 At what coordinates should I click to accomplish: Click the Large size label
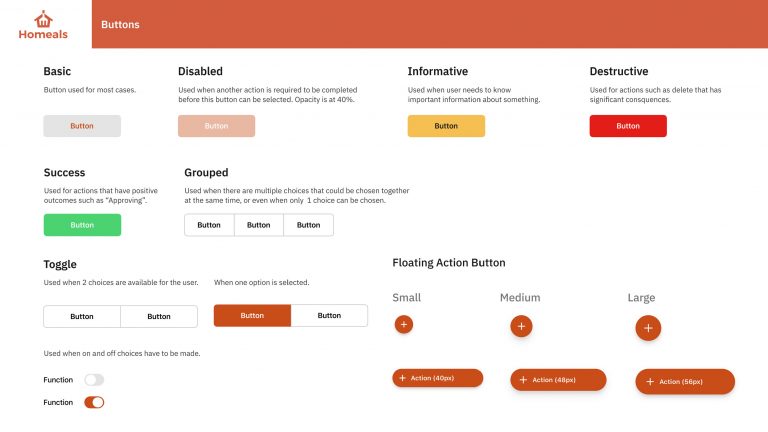click(x=641, y=298)
